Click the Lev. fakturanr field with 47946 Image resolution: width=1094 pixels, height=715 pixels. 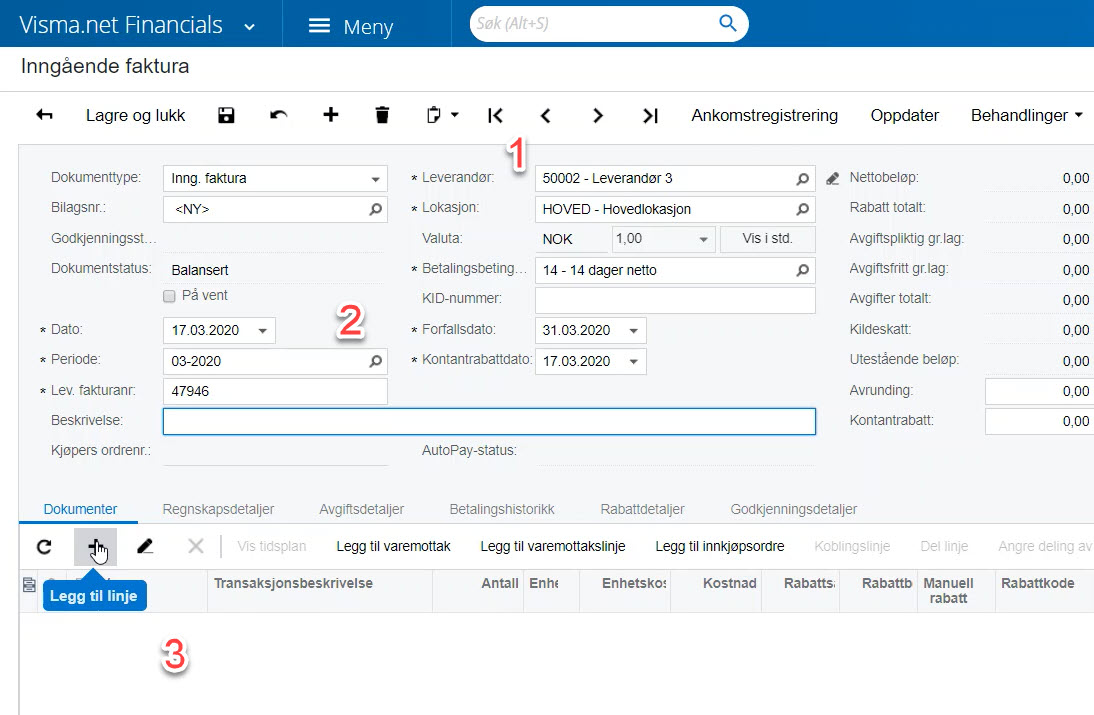[x=275, y=391]
